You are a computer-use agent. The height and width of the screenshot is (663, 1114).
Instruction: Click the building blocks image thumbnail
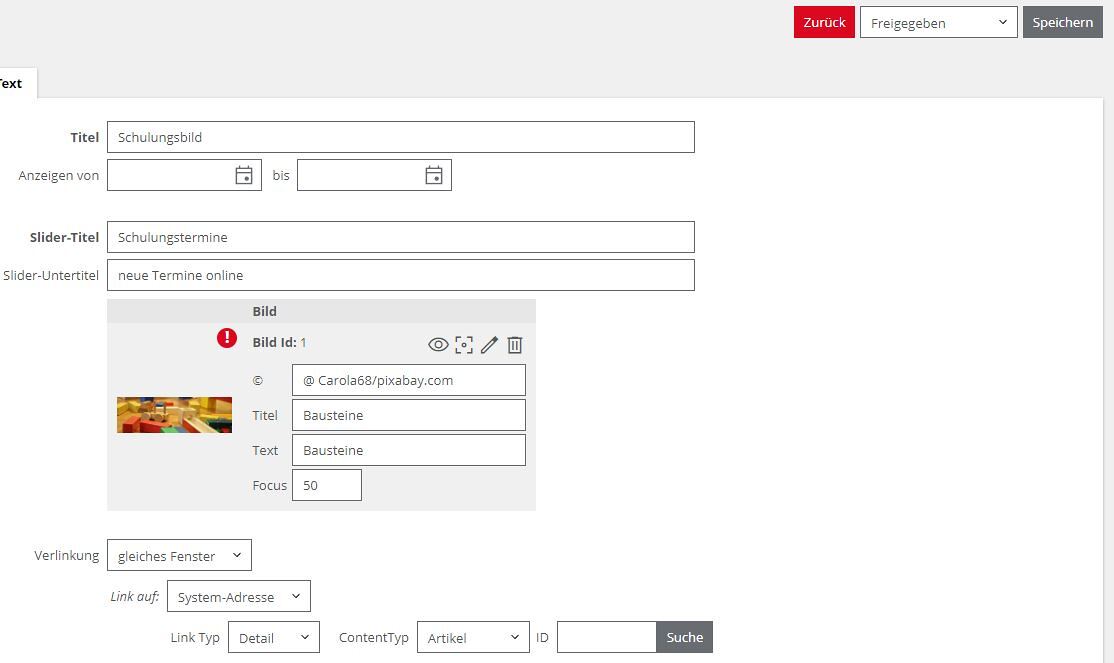tap(174, 415)
